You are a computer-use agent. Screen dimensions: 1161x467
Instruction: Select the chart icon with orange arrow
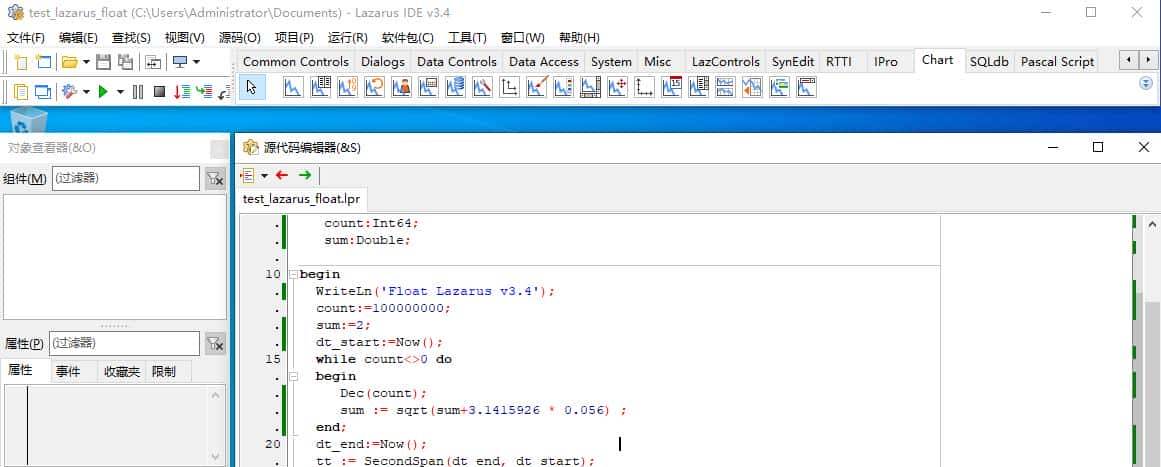tap(752, 87)
